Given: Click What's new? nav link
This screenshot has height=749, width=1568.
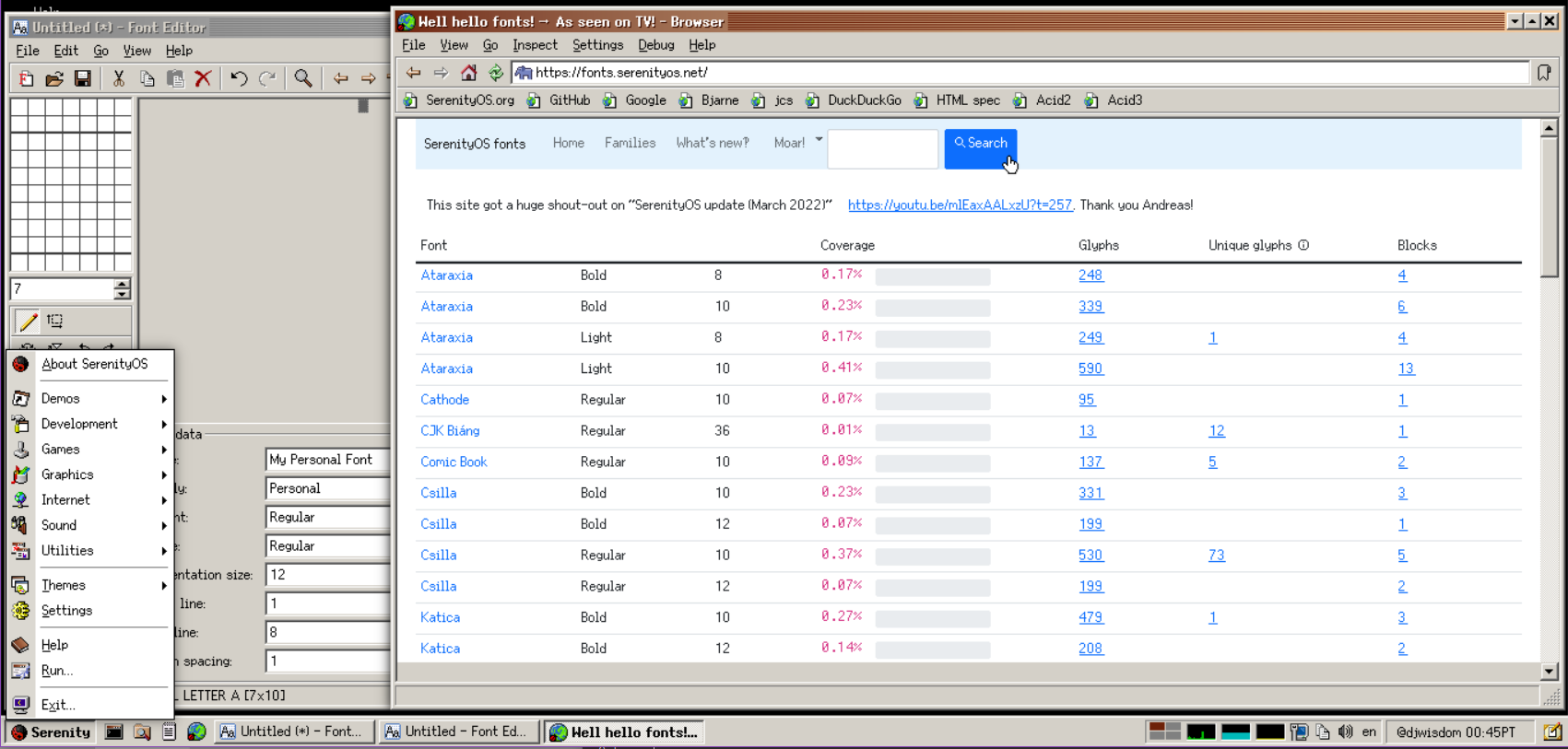Looking at the screenshot, I should tap(713, 143).
